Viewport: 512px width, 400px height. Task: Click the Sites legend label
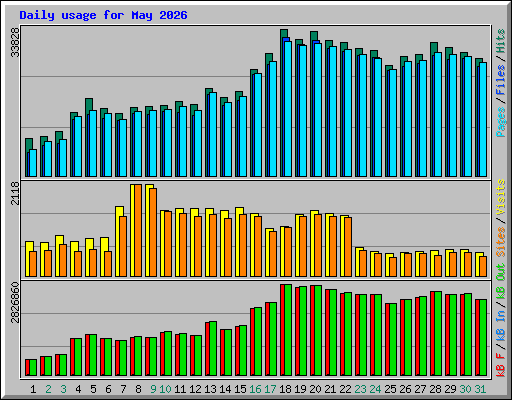pos(501,242)
